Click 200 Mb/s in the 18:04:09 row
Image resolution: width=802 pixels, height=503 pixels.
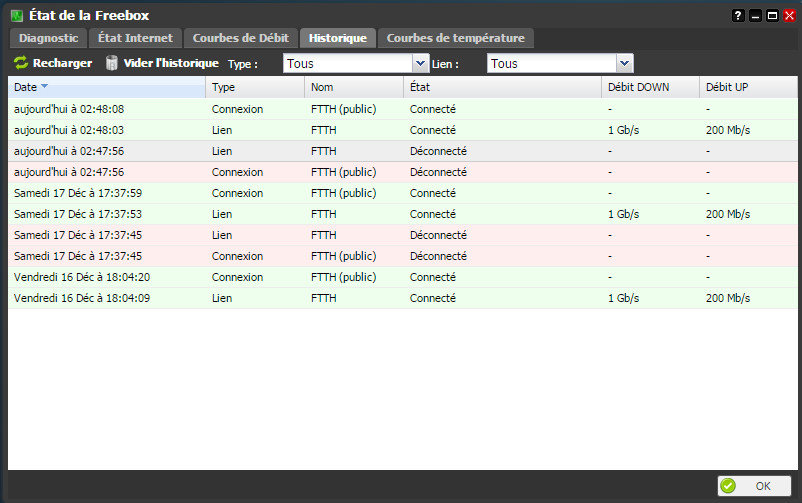(728, 298)
